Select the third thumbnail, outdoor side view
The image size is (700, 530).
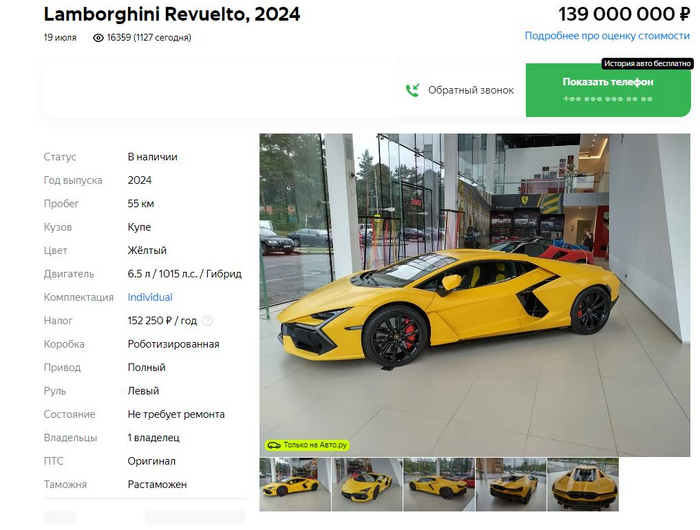coord(439,484)
